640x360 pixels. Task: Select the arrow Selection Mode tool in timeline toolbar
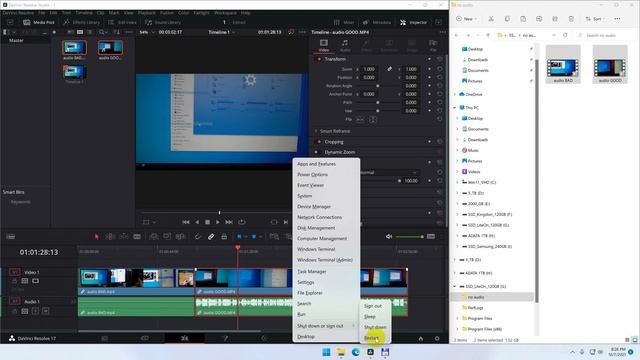click(x=96, y=236)
